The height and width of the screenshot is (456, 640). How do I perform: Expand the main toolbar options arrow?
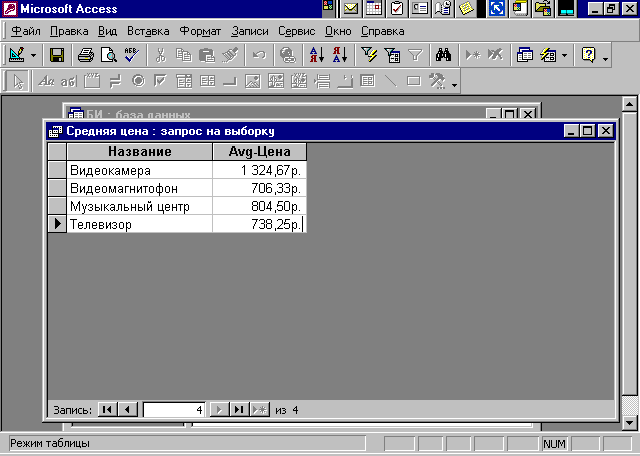pos(605,59)
